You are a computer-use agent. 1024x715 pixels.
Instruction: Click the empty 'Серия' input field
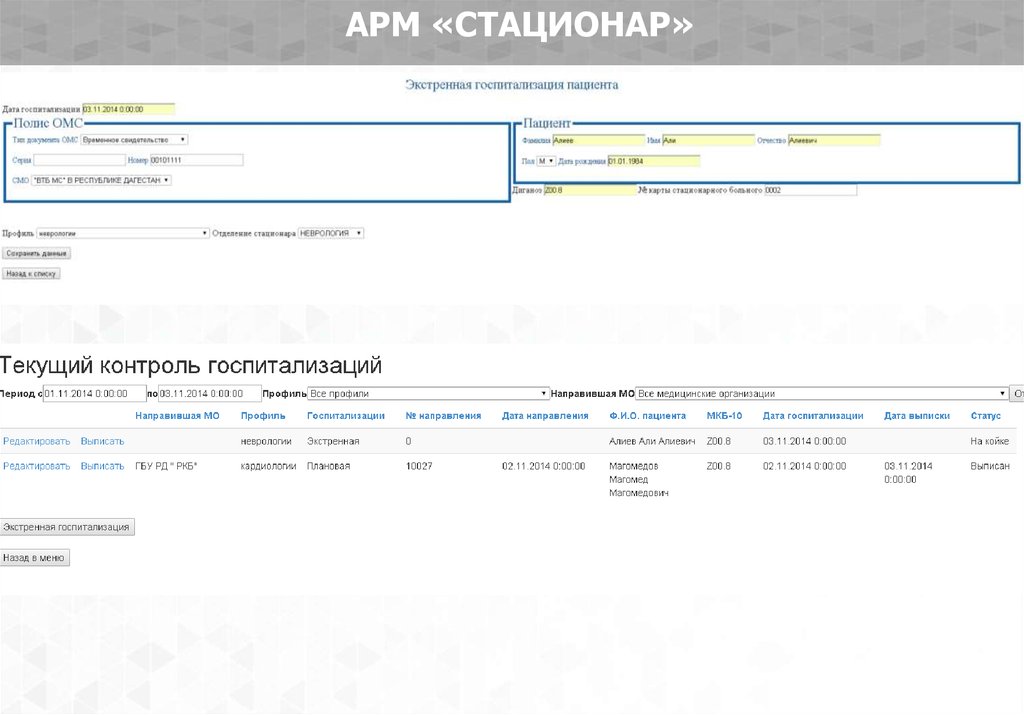pos(78,160)
